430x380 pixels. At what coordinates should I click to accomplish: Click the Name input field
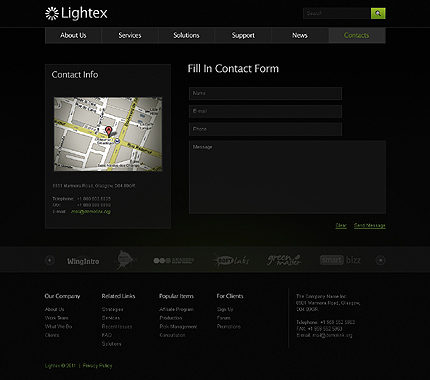point(265,93)
